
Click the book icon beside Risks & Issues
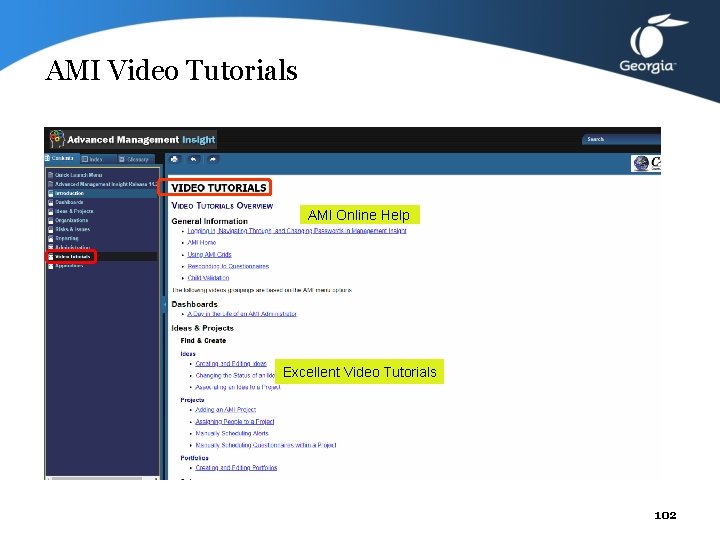[x=51, y=229]
